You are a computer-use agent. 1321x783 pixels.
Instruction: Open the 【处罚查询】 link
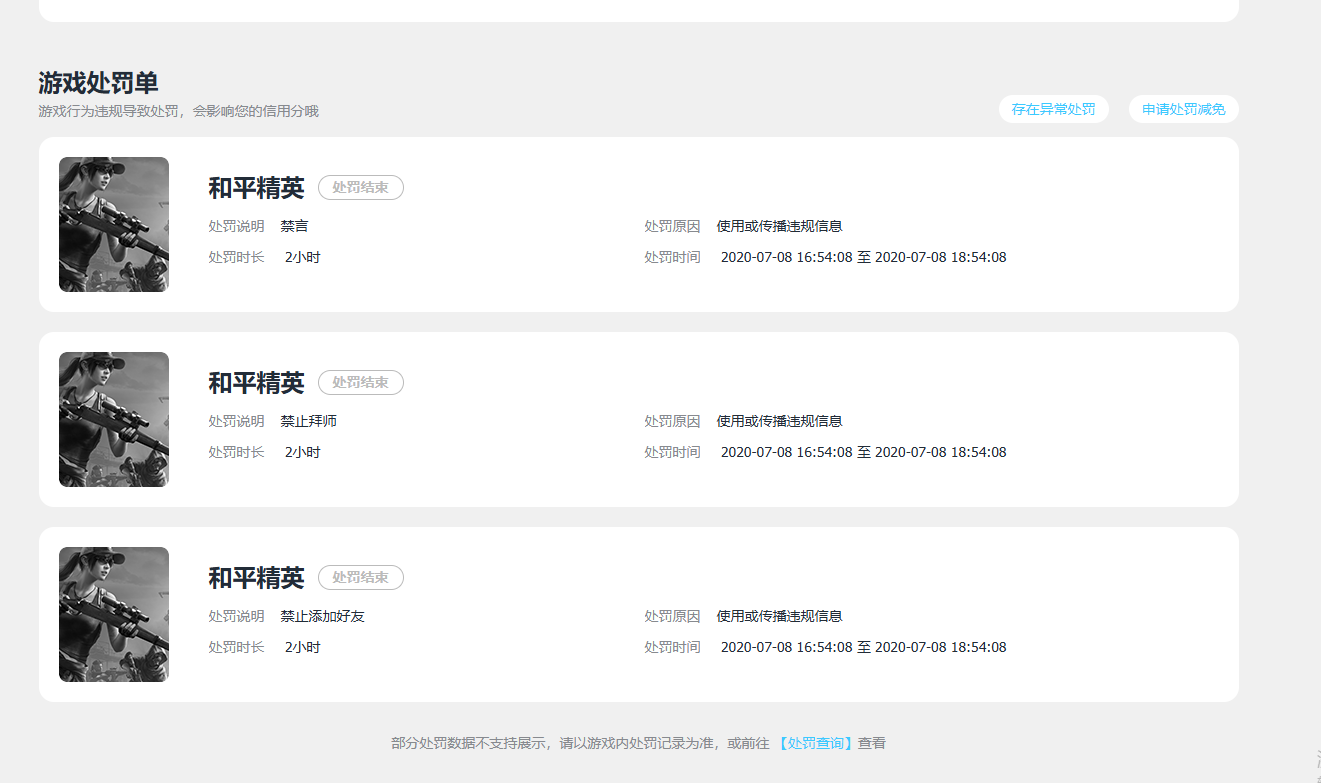click(x=815, y=743)
